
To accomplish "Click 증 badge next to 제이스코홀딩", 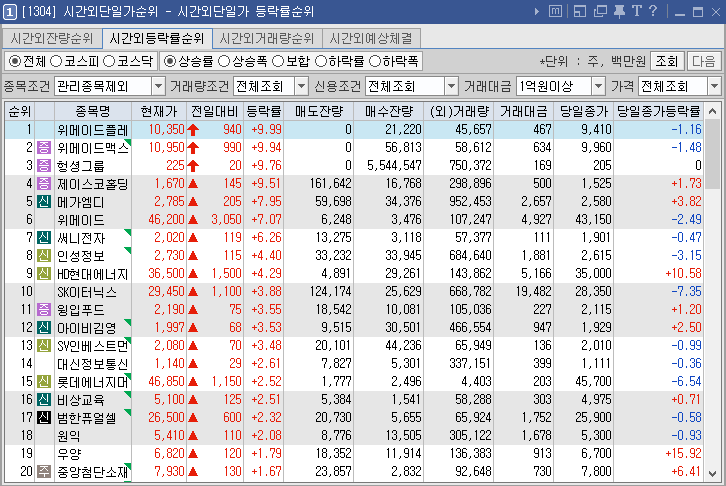I will [44, 184].
